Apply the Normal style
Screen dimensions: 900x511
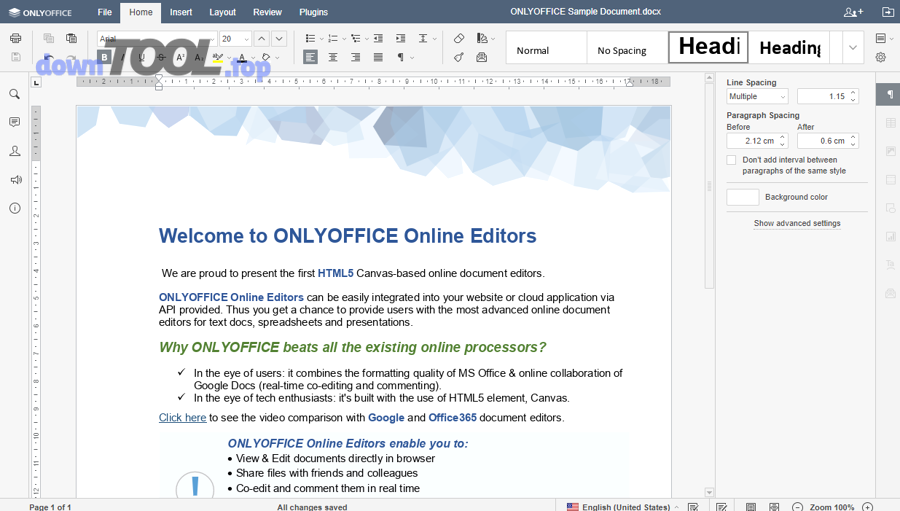click(x=546, y=48)
